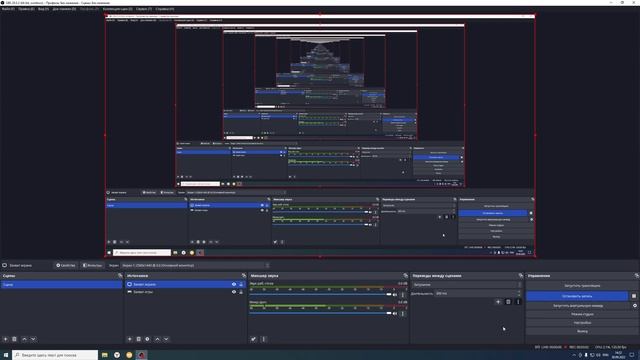
Task: Add a new source with the plus icon
Action: pyautogui.click(x=129, y=339)
